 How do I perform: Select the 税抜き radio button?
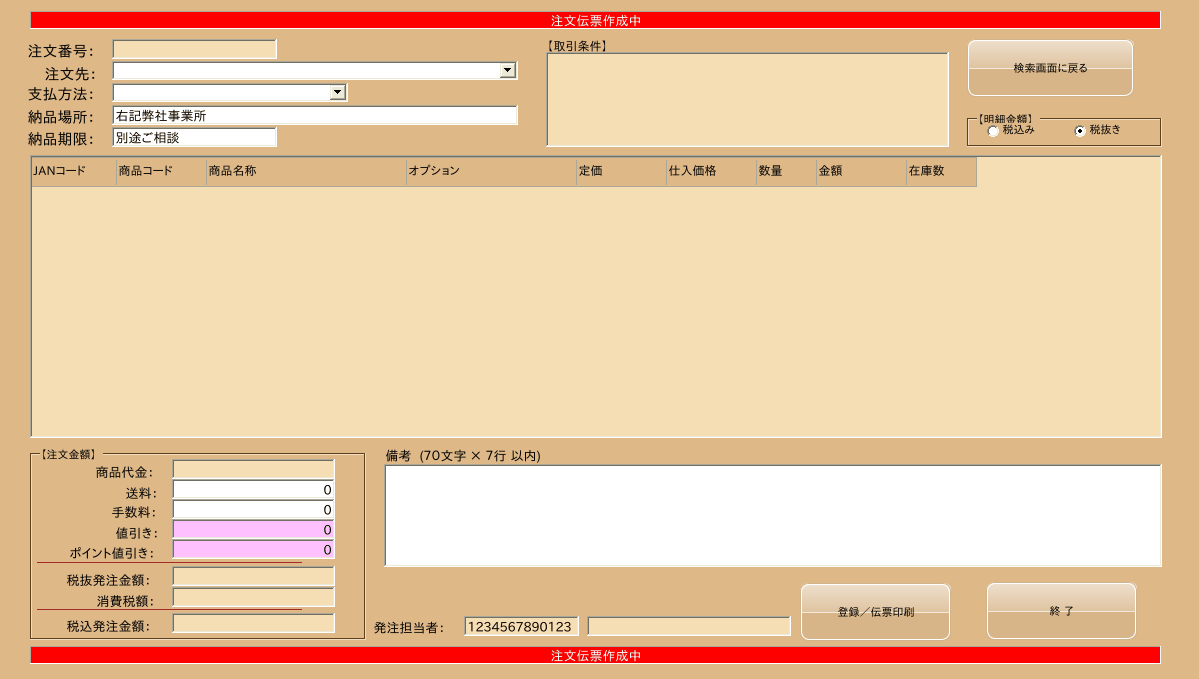pos(1080,132)
